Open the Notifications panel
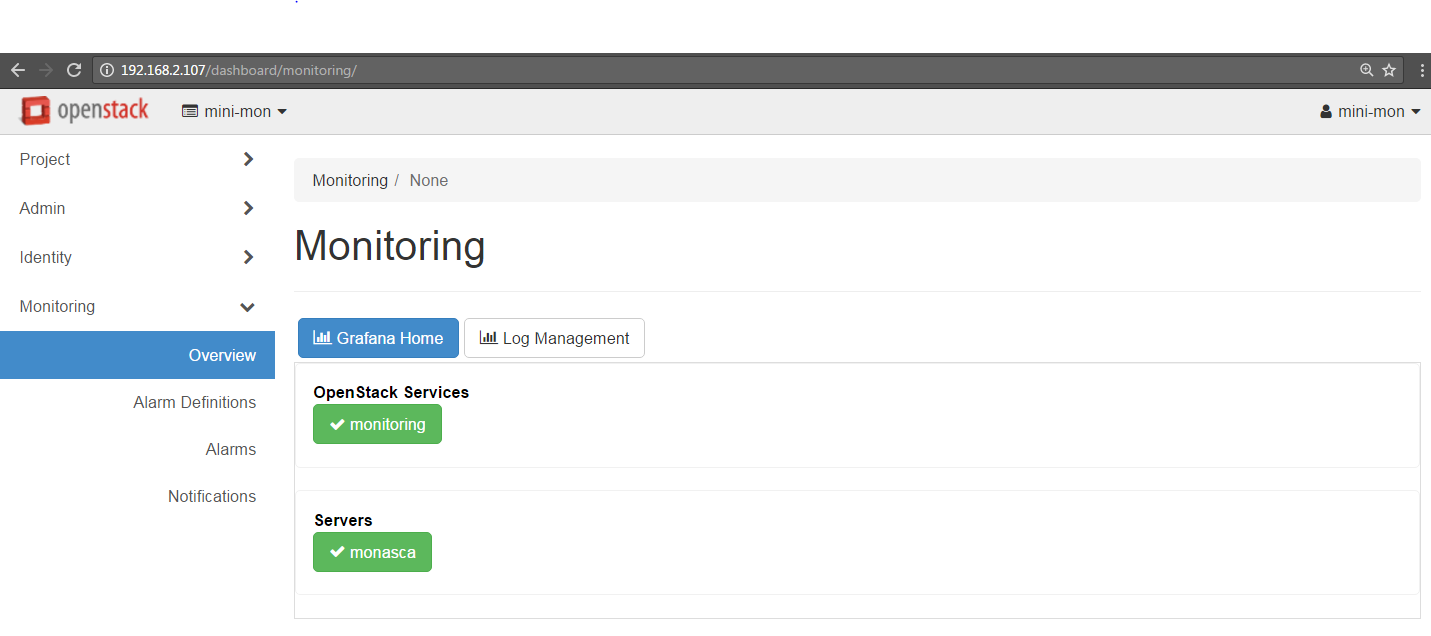Screen dimensions: 1431x636 (212, 496)
